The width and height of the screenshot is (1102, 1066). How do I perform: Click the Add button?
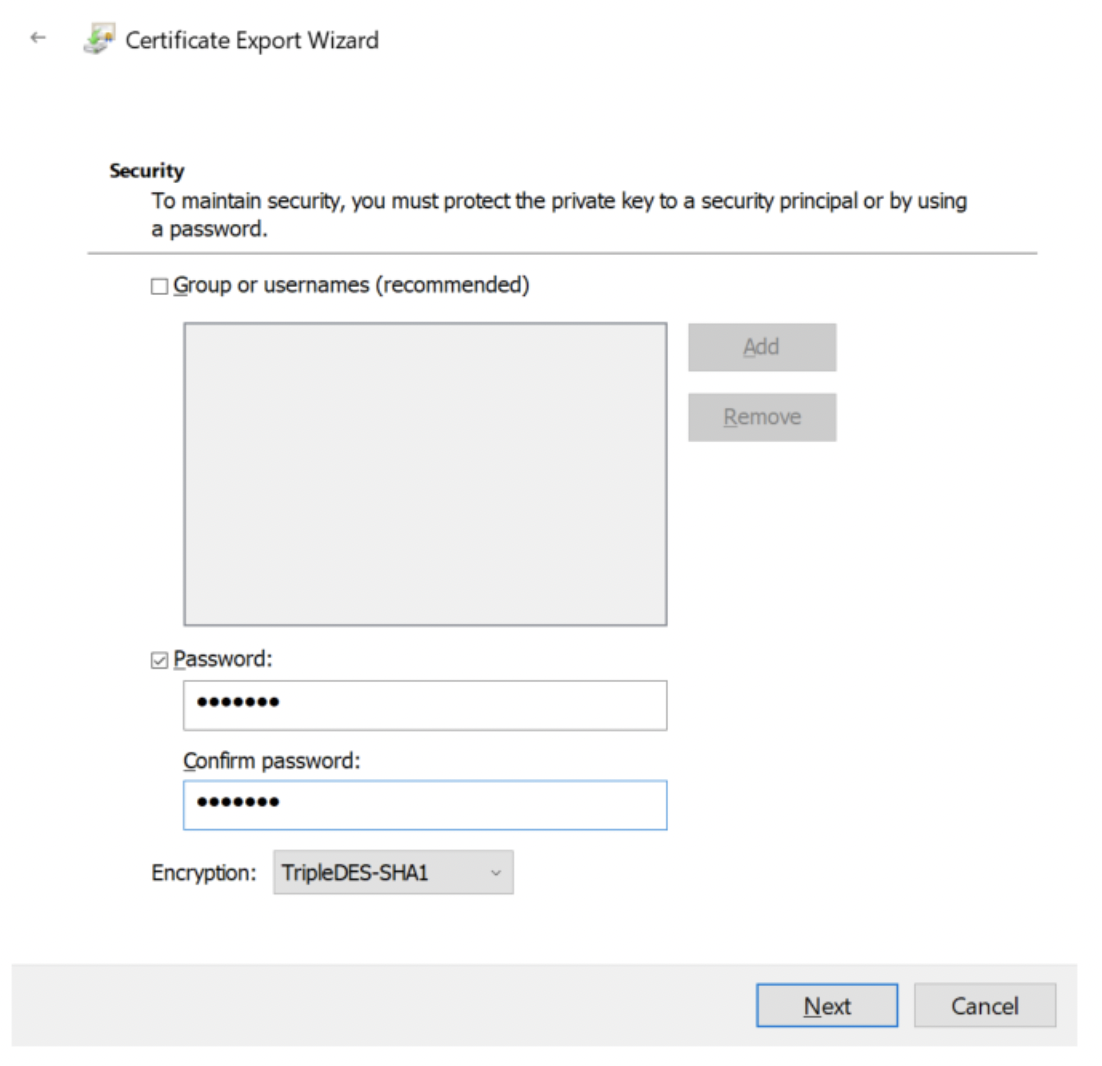762,347
